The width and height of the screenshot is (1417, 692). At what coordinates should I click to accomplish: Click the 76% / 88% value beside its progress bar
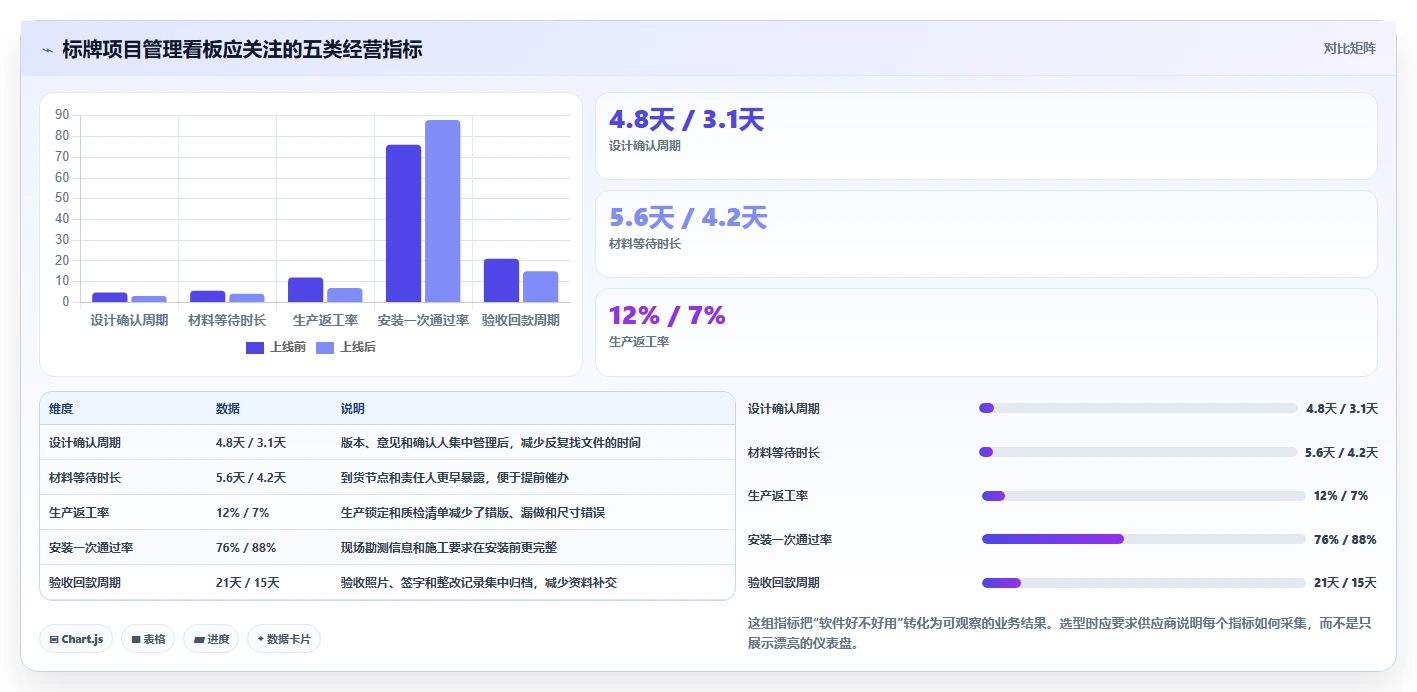(1345, 539)
